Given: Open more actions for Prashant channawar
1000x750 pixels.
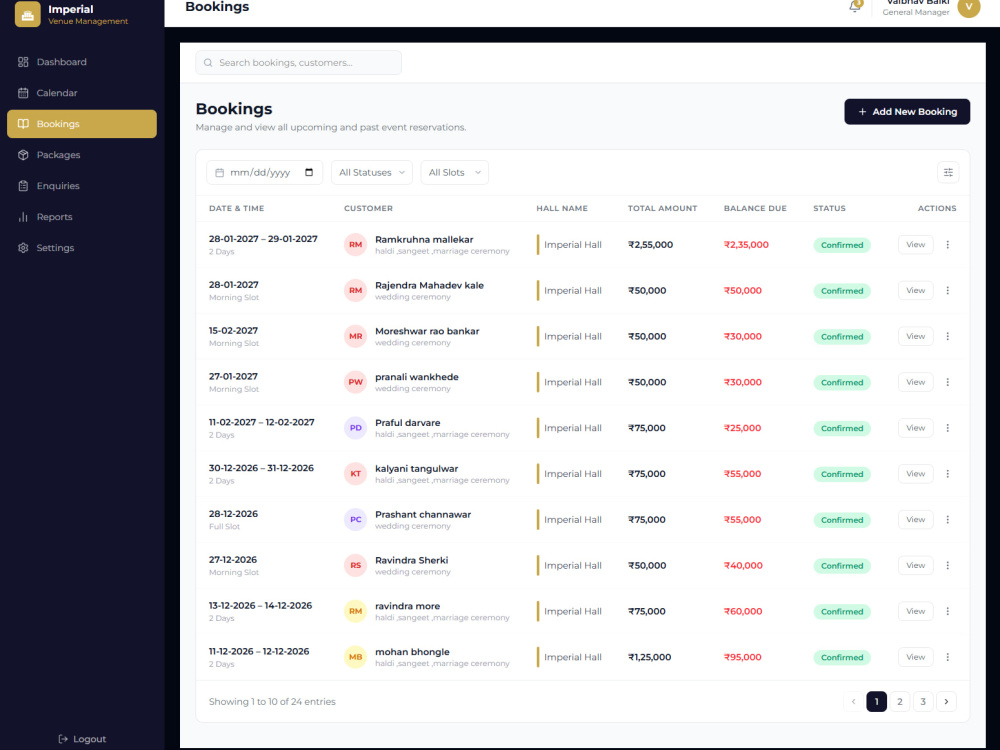Looking at the screenshot, I should (x=947, y=520).
